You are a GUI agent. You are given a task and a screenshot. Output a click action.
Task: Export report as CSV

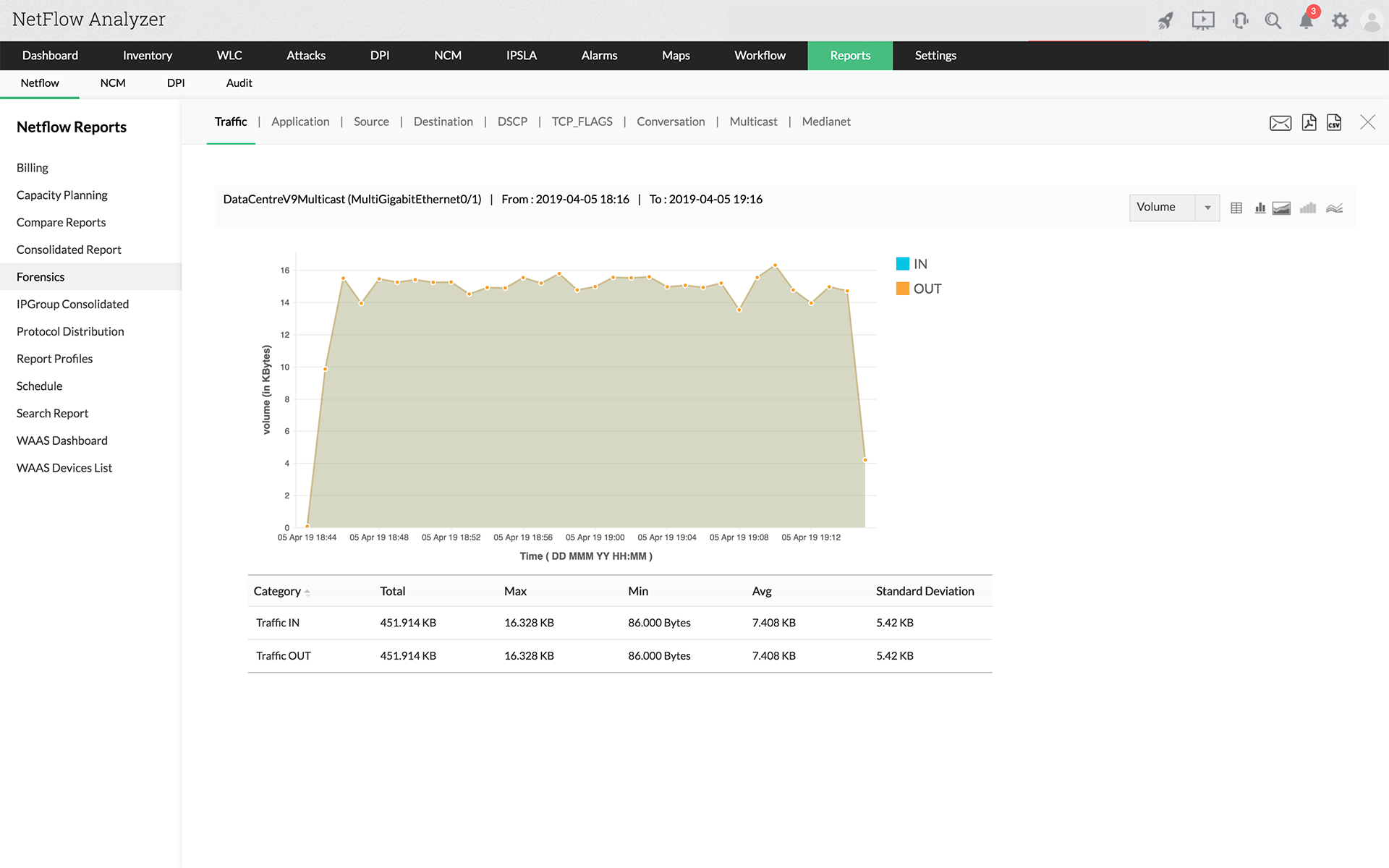click(1334, 122)
